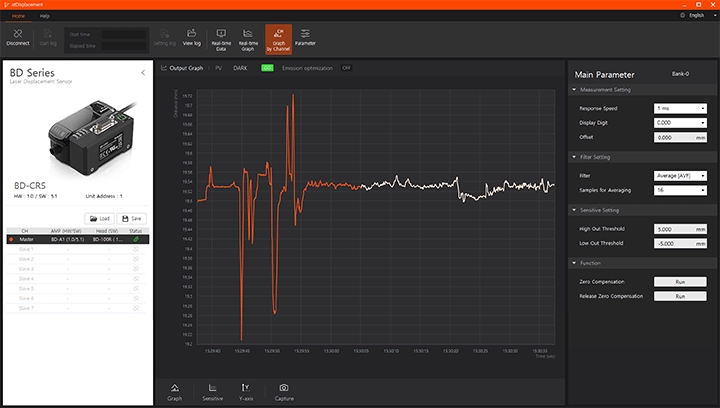The height and width of the screenshot is (408, 720).
Task: Click the Disconnect icon in toolbar
Action: (x=18, y=37)
